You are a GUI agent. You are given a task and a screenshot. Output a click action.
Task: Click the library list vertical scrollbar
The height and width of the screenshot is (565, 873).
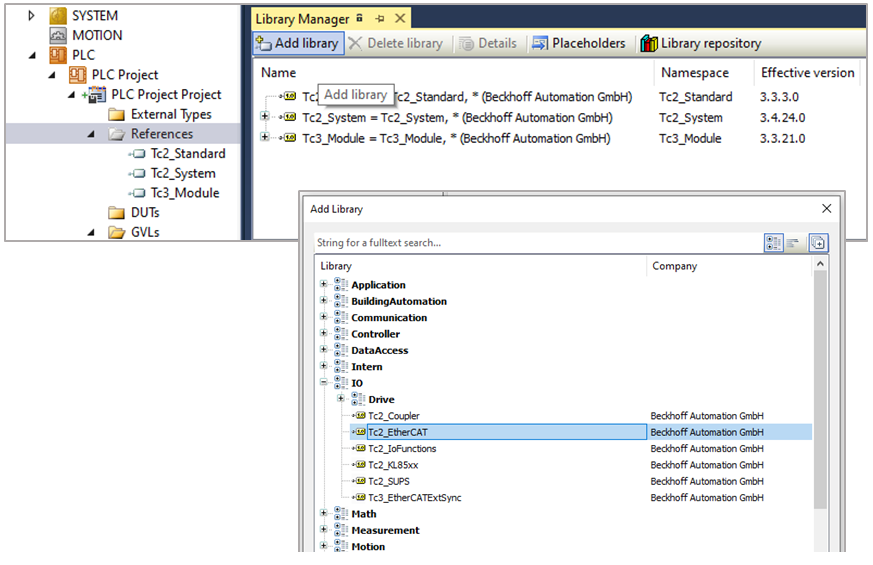click(x=820, y=390)
